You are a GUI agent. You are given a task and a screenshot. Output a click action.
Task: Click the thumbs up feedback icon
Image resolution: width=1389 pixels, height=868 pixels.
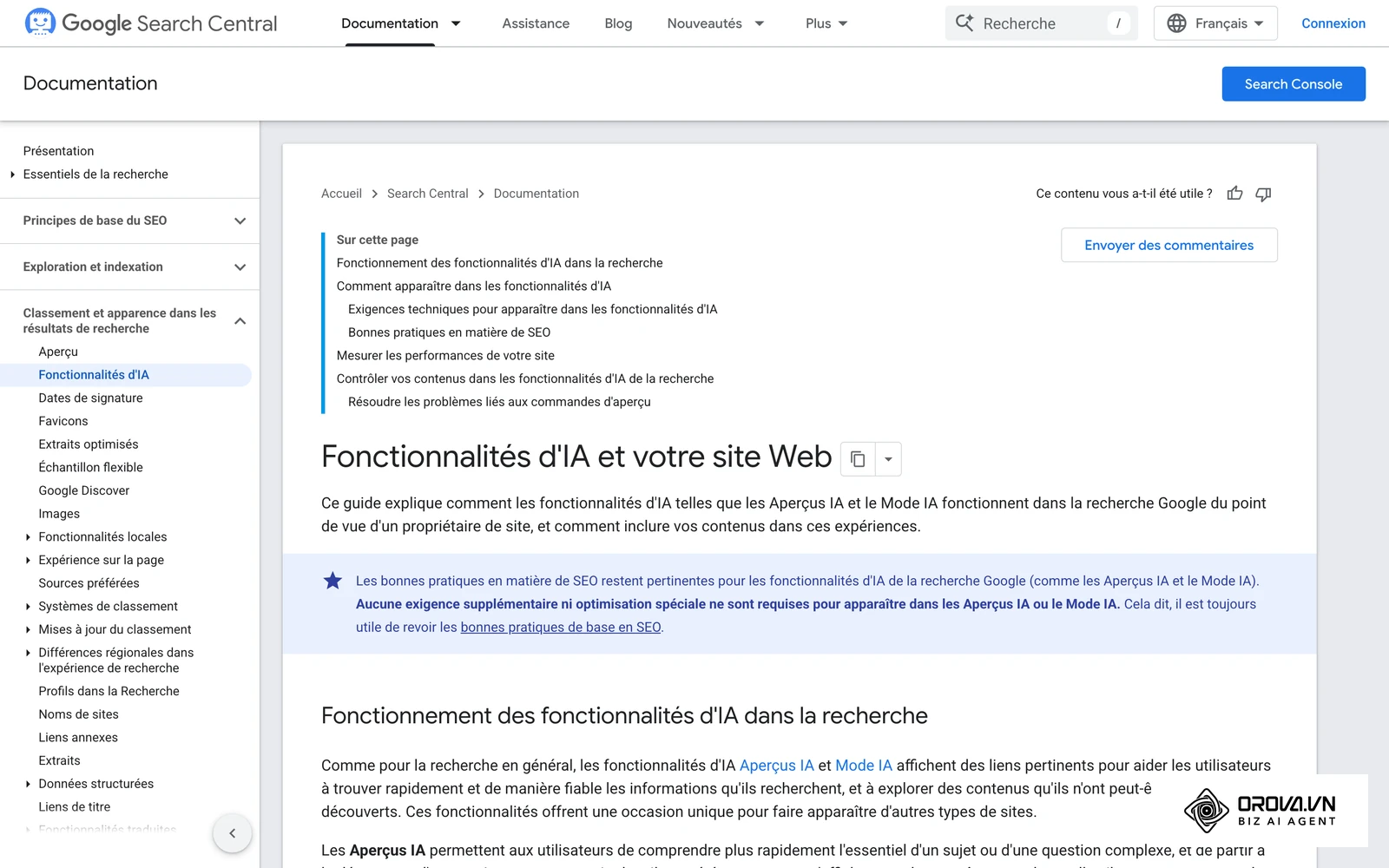[x=1234, y=194]
